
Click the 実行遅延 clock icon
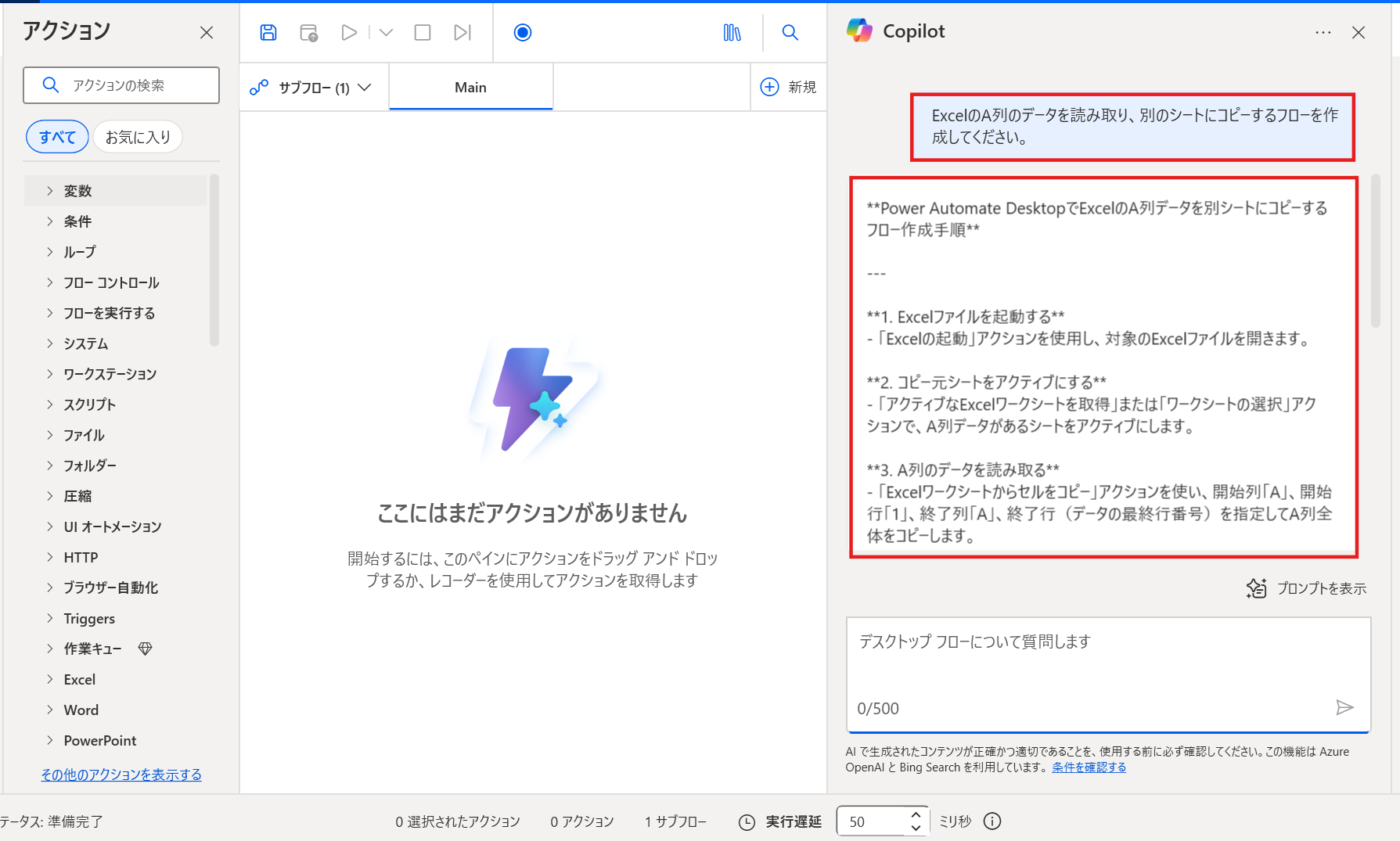coord(747,821)
